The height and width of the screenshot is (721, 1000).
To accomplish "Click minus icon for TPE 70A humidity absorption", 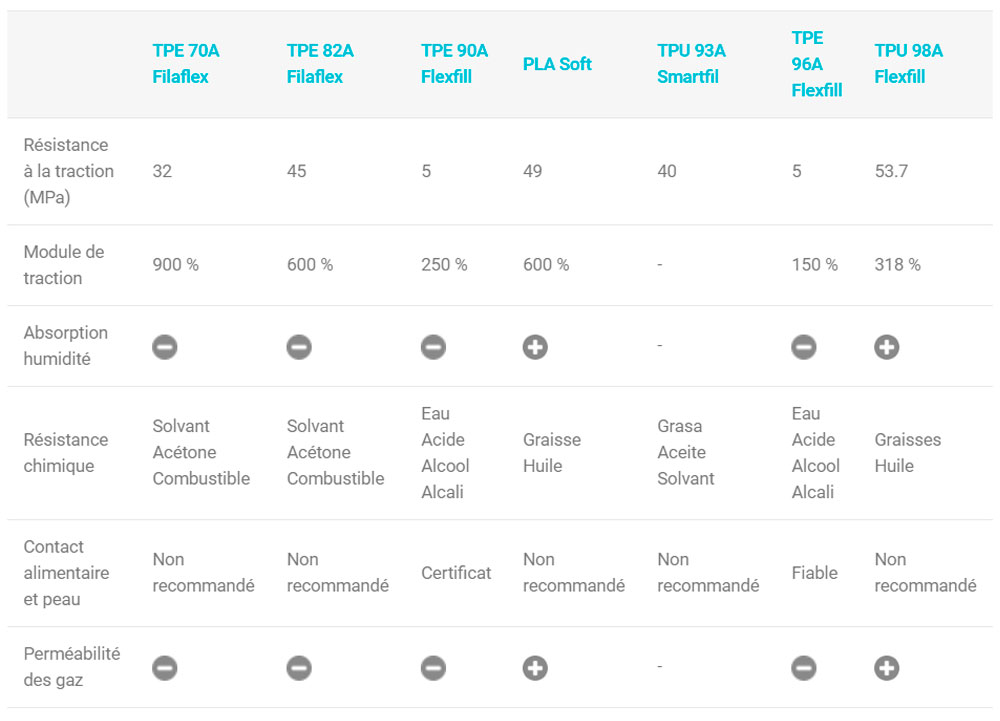I will (x=165, y=347).
